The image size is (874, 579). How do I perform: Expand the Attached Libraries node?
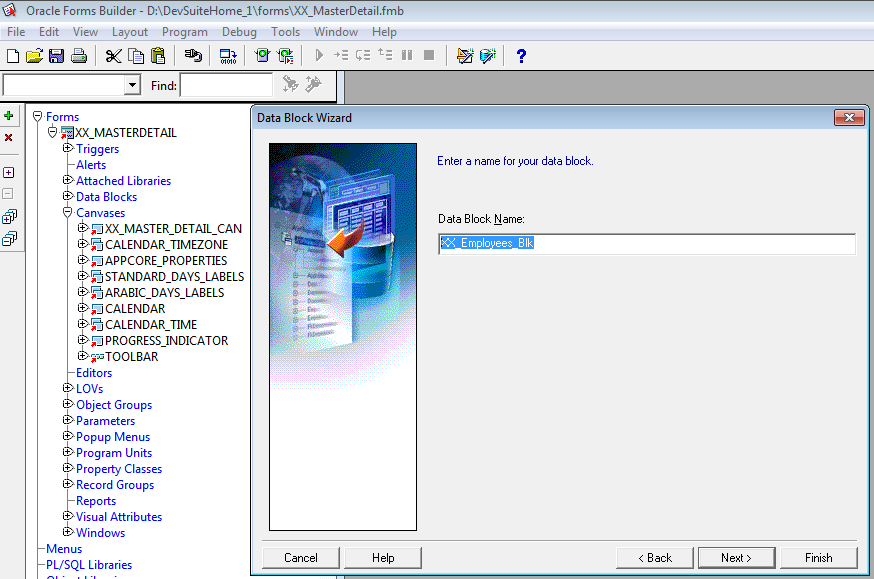coord(68,180)
